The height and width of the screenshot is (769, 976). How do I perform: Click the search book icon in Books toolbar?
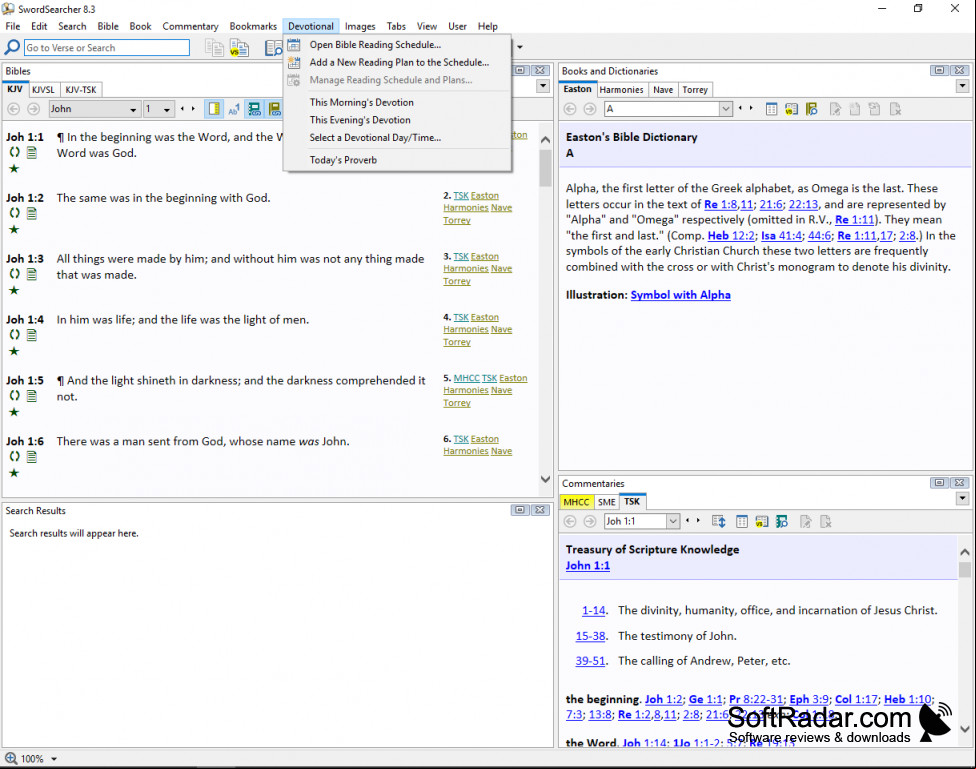coord(812,109)
